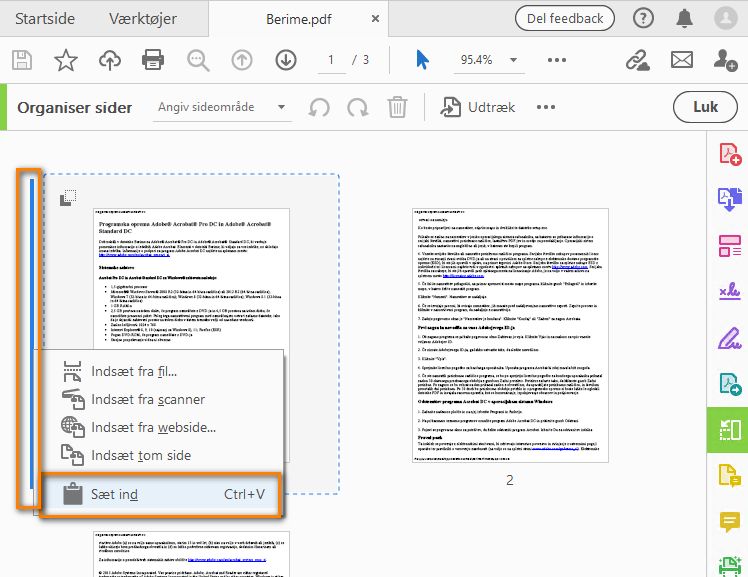Click the share link icon
The height and width of the screenshot is (577, 748).
638,60
